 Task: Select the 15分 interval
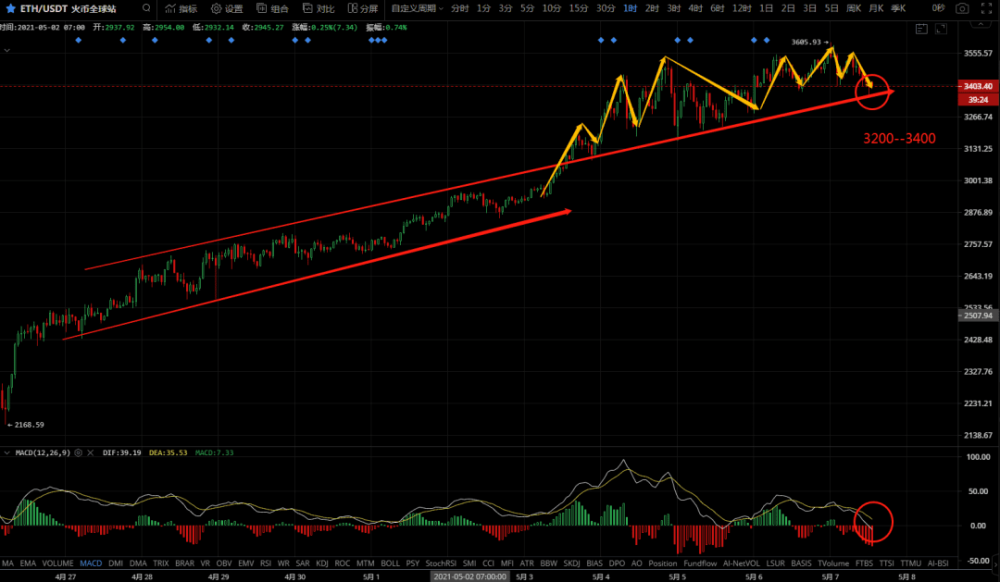click(578, 8)
